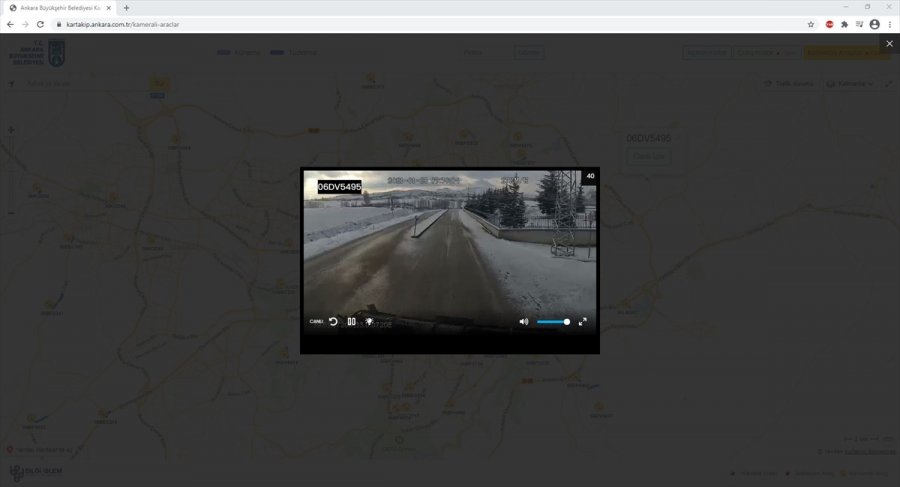Open the media control queue icon

click(860, 24)
